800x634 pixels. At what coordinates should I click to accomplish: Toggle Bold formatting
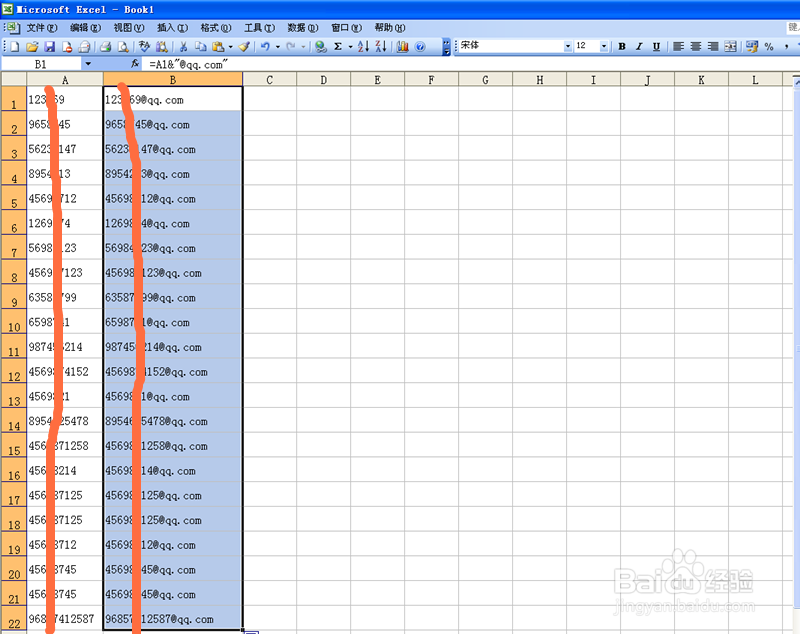click(x=622, y=46)
